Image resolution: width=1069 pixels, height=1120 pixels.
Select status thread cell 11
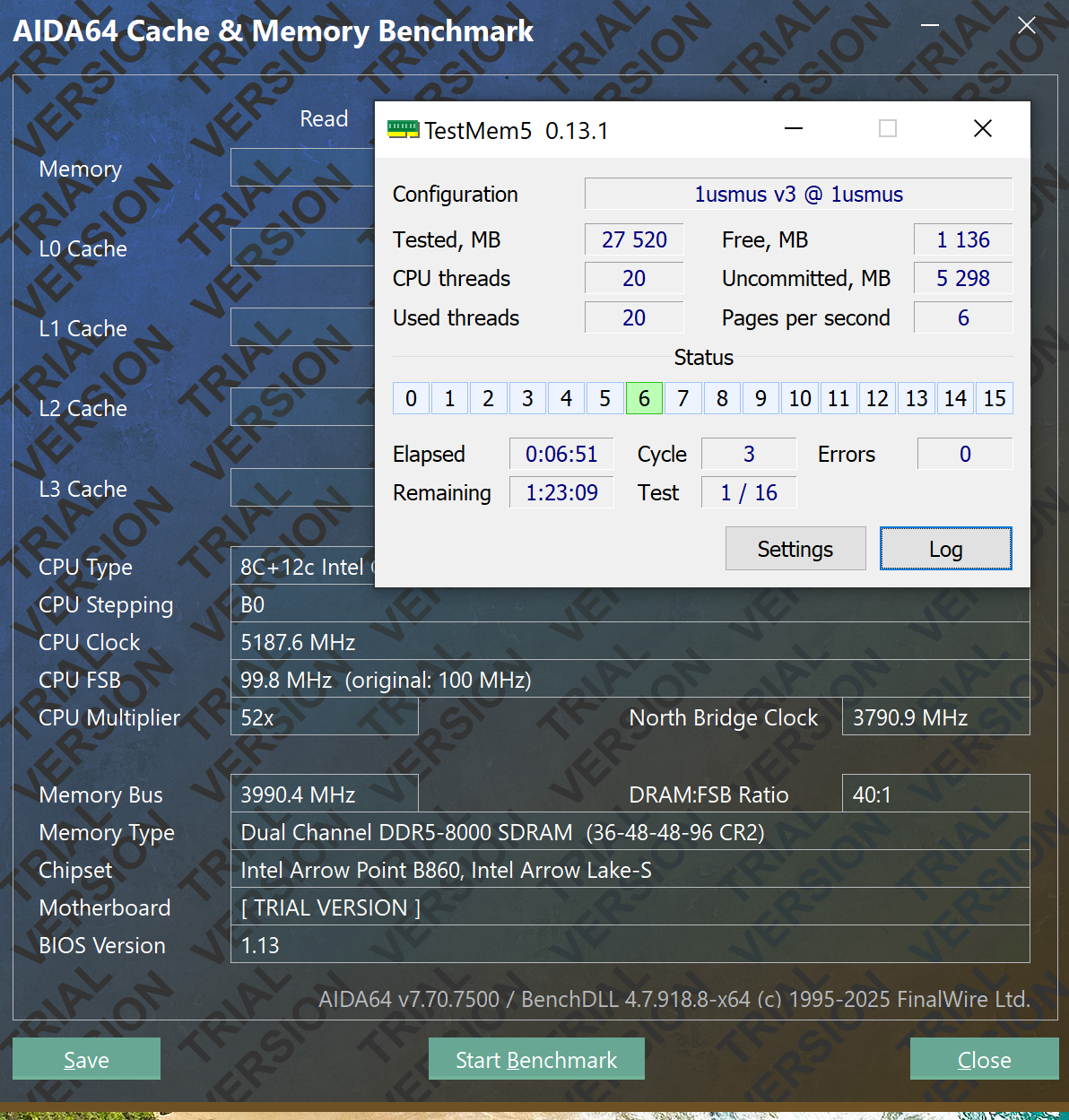click(x=839, y=398)
